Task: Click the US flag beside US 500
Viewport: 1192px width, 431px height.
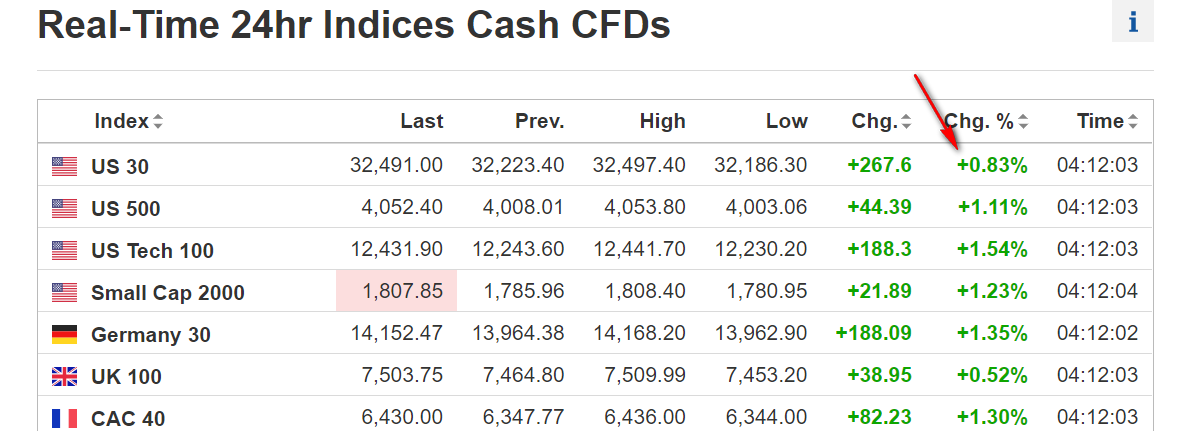Action: 64,208
